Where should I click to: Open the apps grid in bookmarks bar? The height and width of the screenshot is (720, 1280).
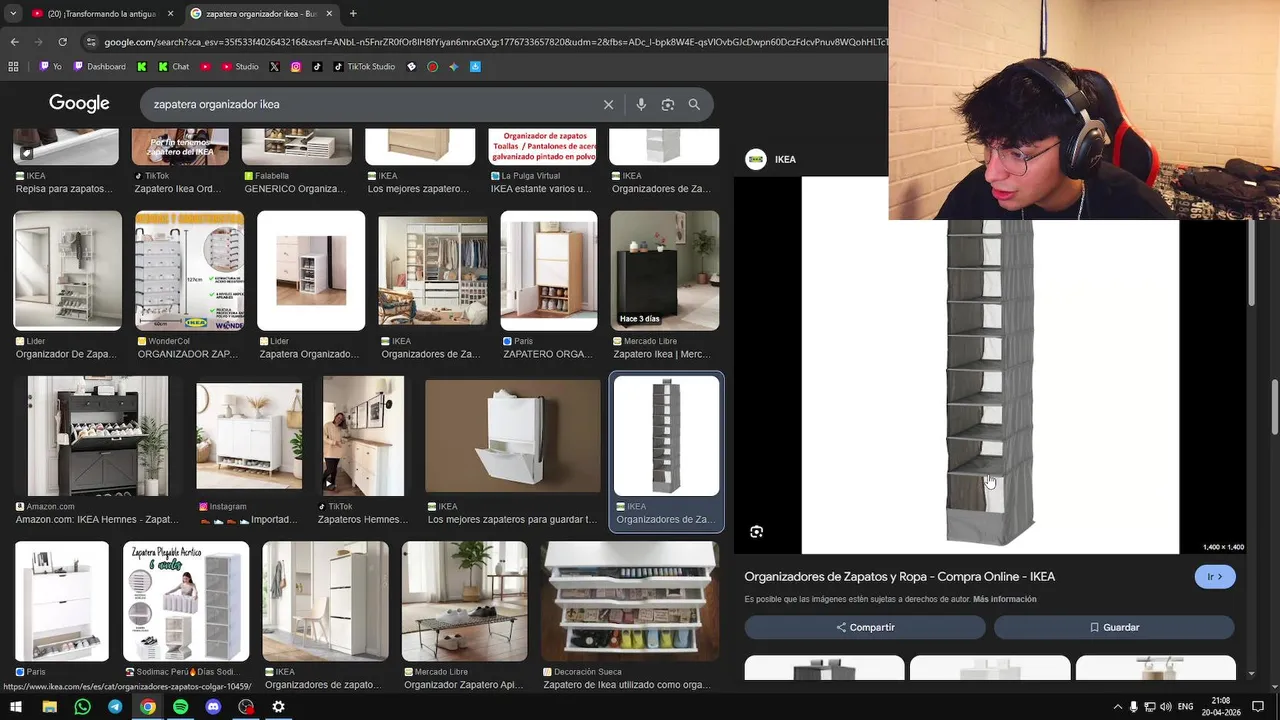pos(13,67)
